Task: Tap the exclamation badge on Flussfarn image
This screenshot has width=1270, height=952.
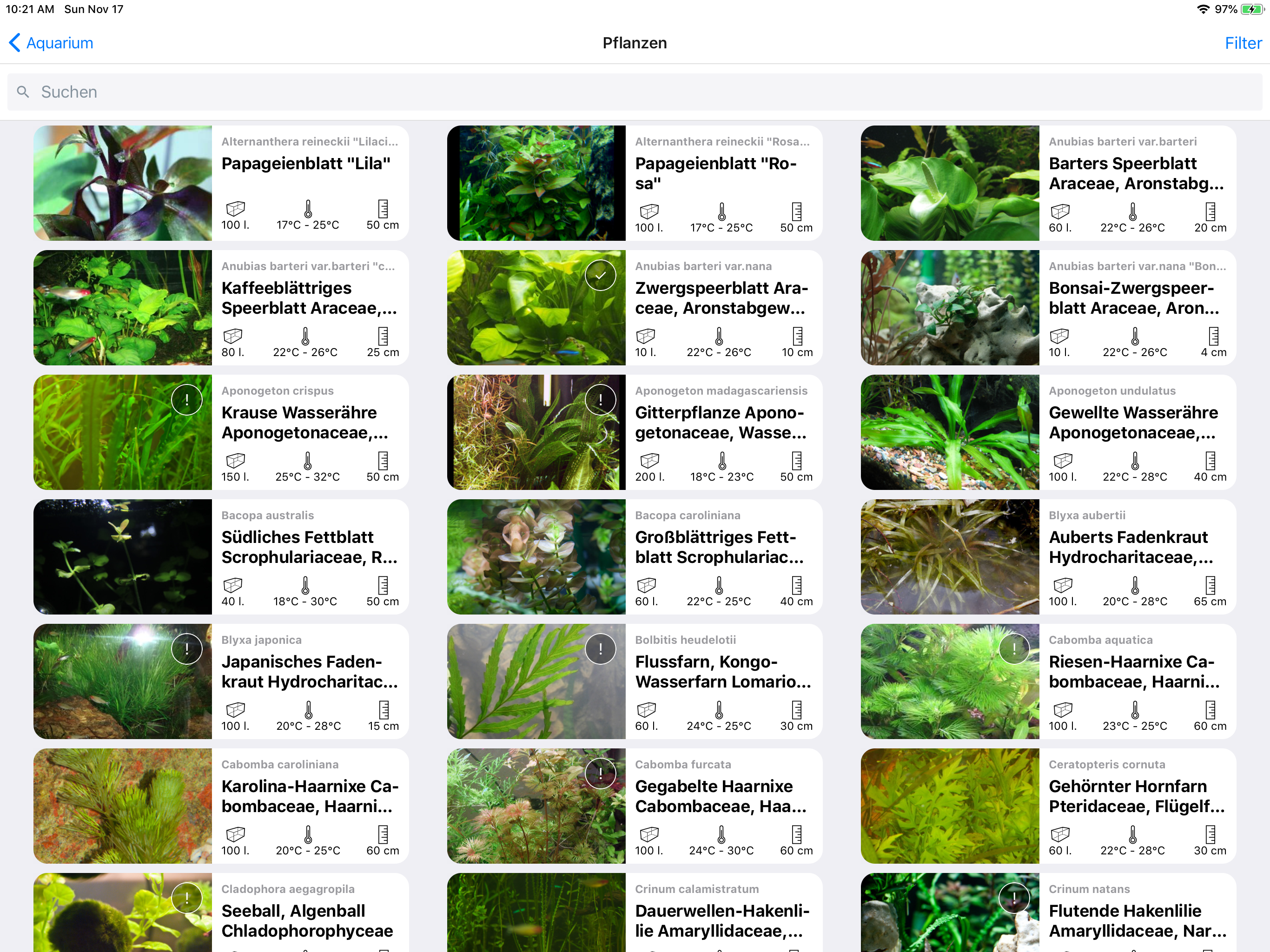Action: (600, 649)
